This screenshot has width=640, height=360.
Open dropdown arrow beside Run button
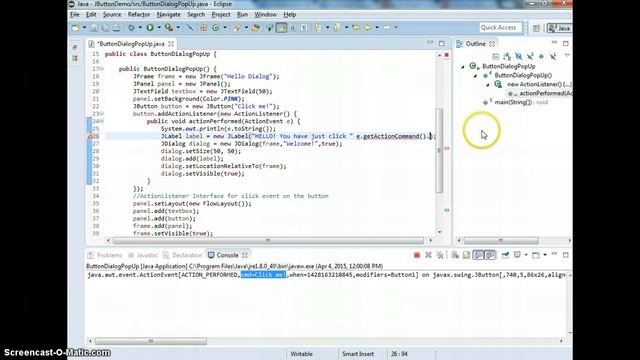click(159, 28)
